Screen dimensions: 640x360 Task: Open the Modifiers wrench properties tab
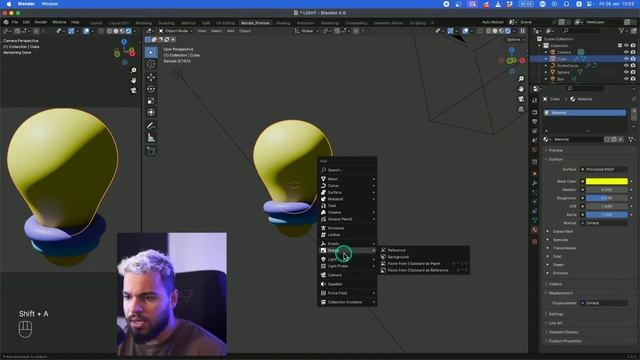[x=535, y=183]
